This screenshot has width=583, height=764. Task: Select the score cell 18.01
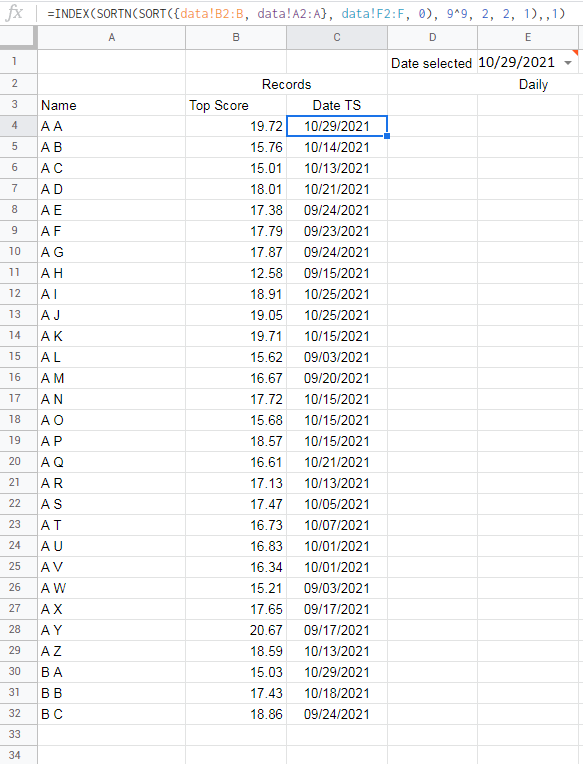(x=236, y=189)
